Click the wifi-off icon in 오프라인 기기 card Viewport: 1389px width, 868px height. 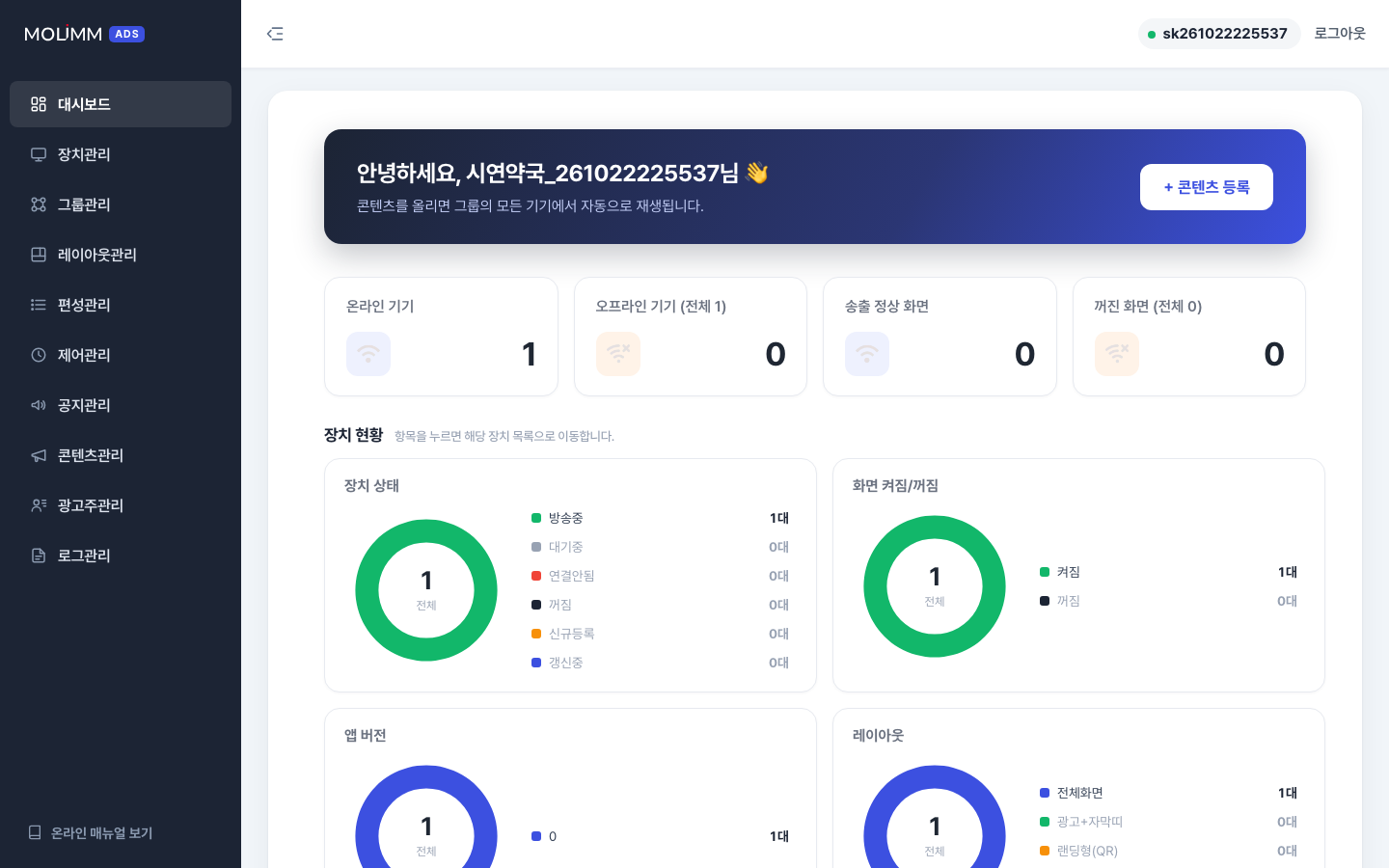pos(618,354)
